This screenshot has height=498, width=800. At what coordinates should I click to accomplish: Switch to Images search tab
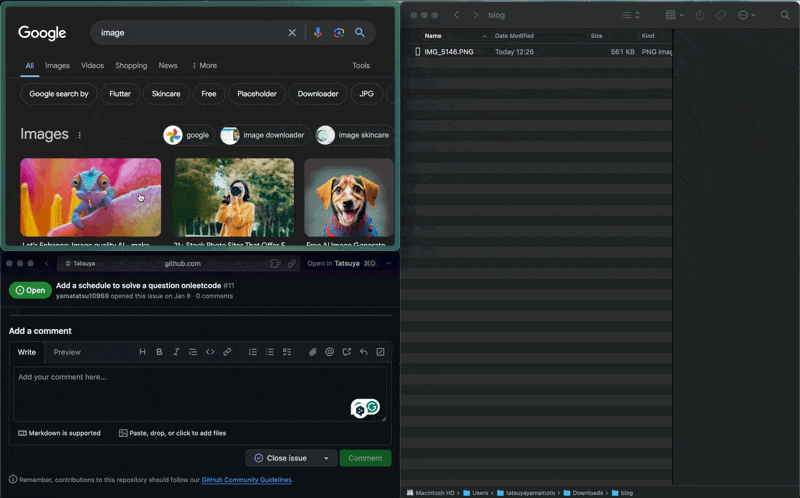[x=57, y=65]
